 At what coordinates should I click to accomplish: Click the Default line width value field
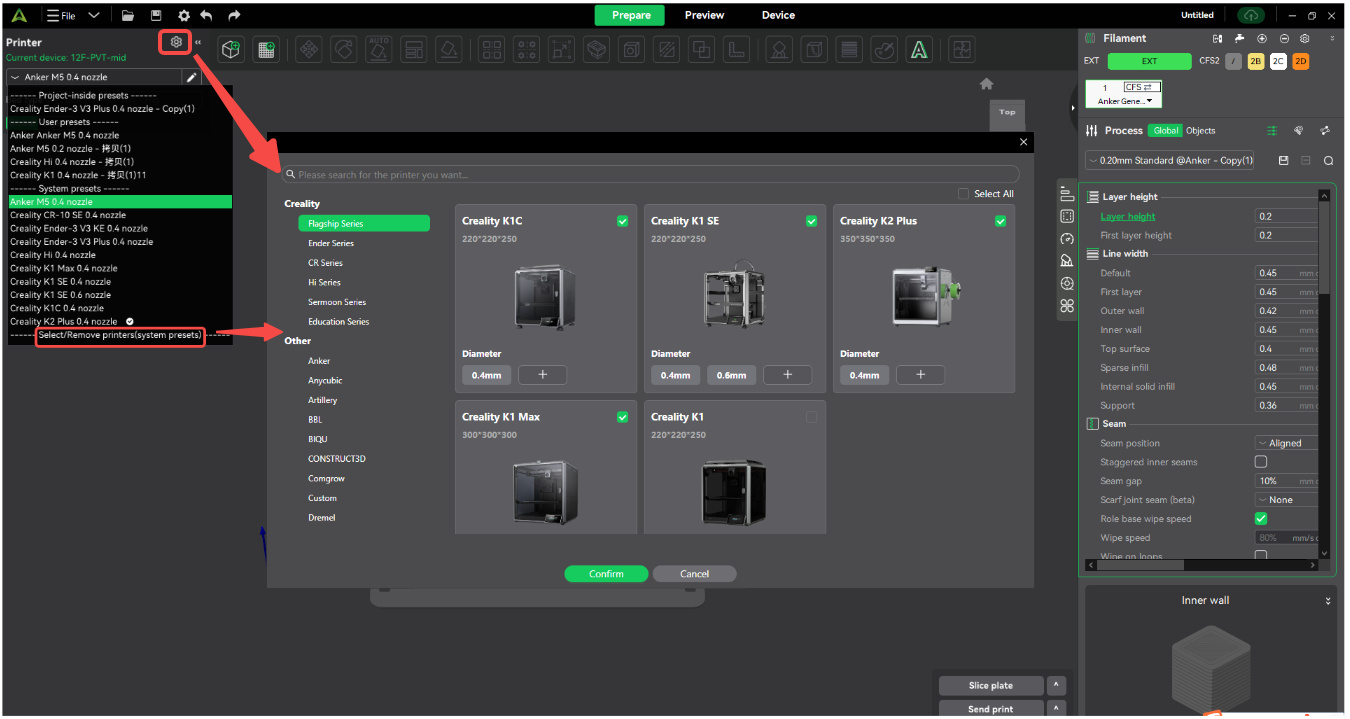coord(1287,273)
